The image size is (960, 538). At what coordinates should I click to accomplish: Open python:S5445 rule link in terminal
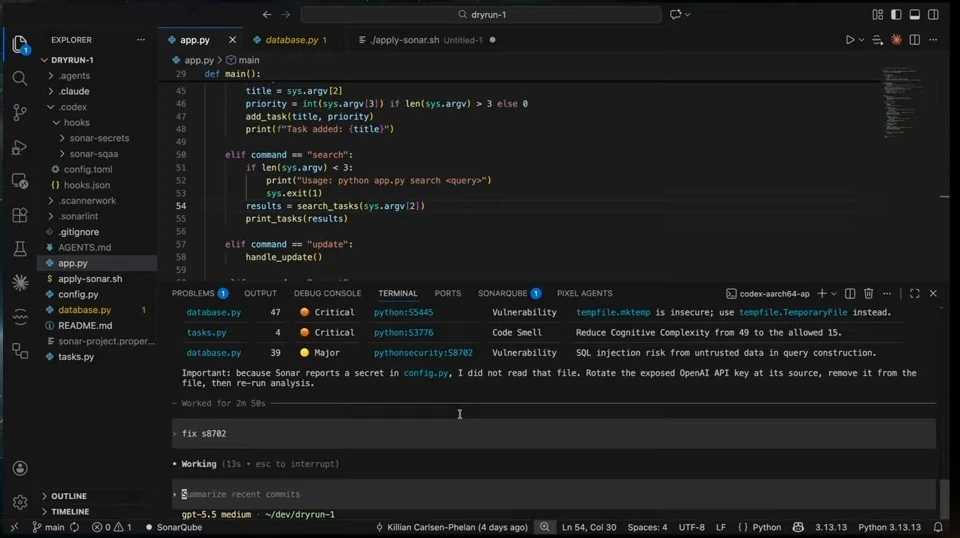coord(403,312)
